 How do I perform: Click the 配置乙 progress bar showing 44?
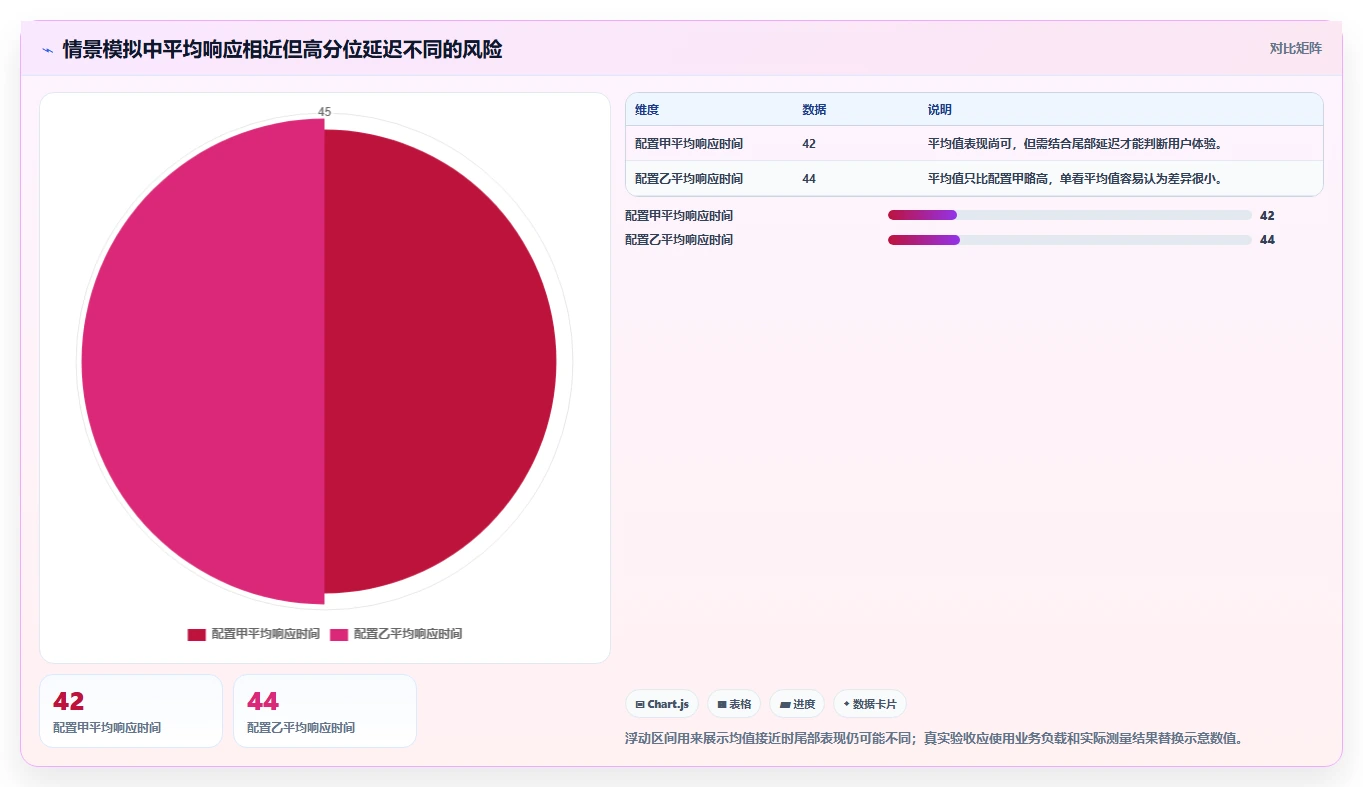click(x=1070, y=240)
